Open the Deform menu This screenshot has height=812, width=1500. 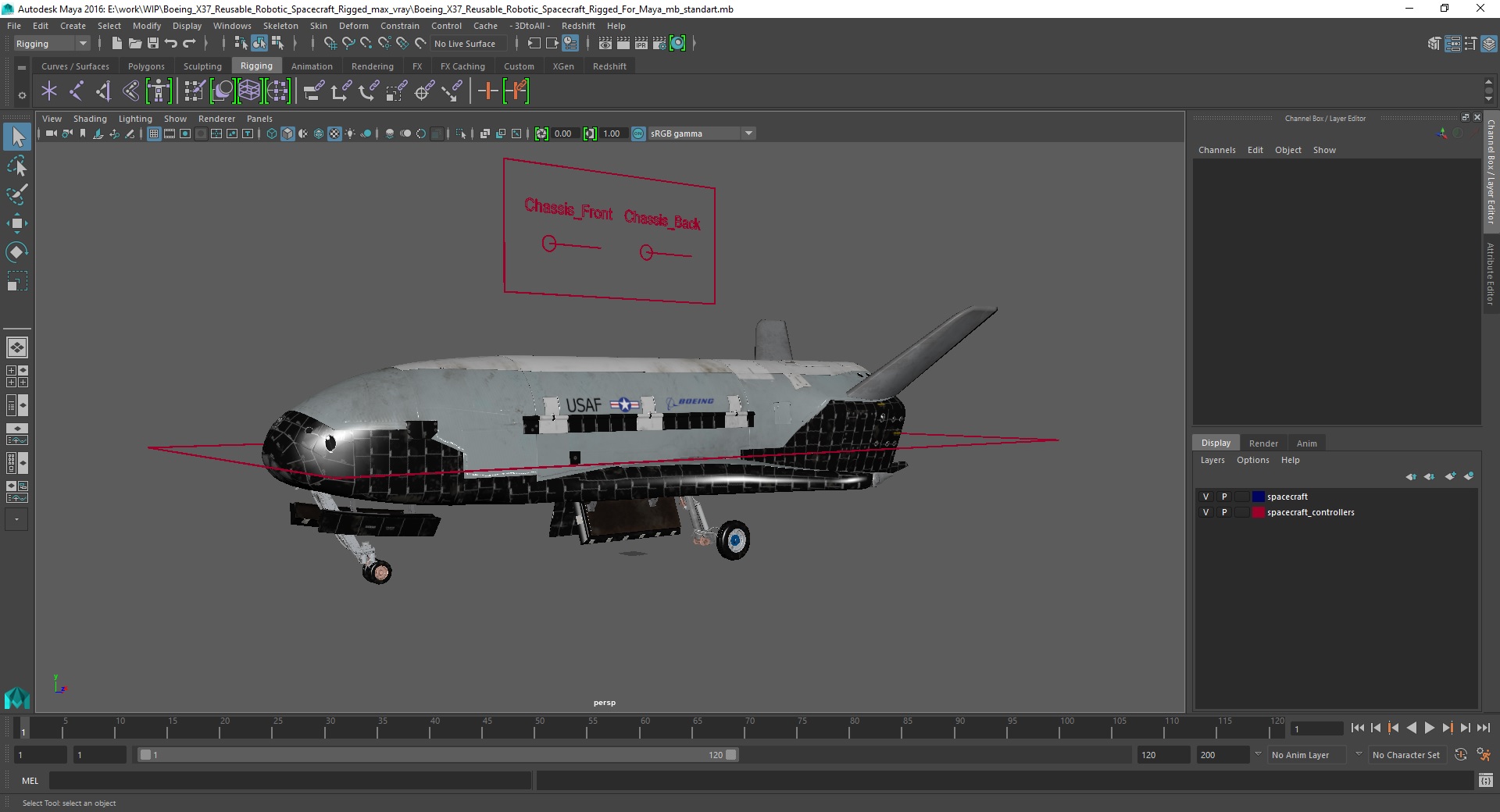[353, 26]
